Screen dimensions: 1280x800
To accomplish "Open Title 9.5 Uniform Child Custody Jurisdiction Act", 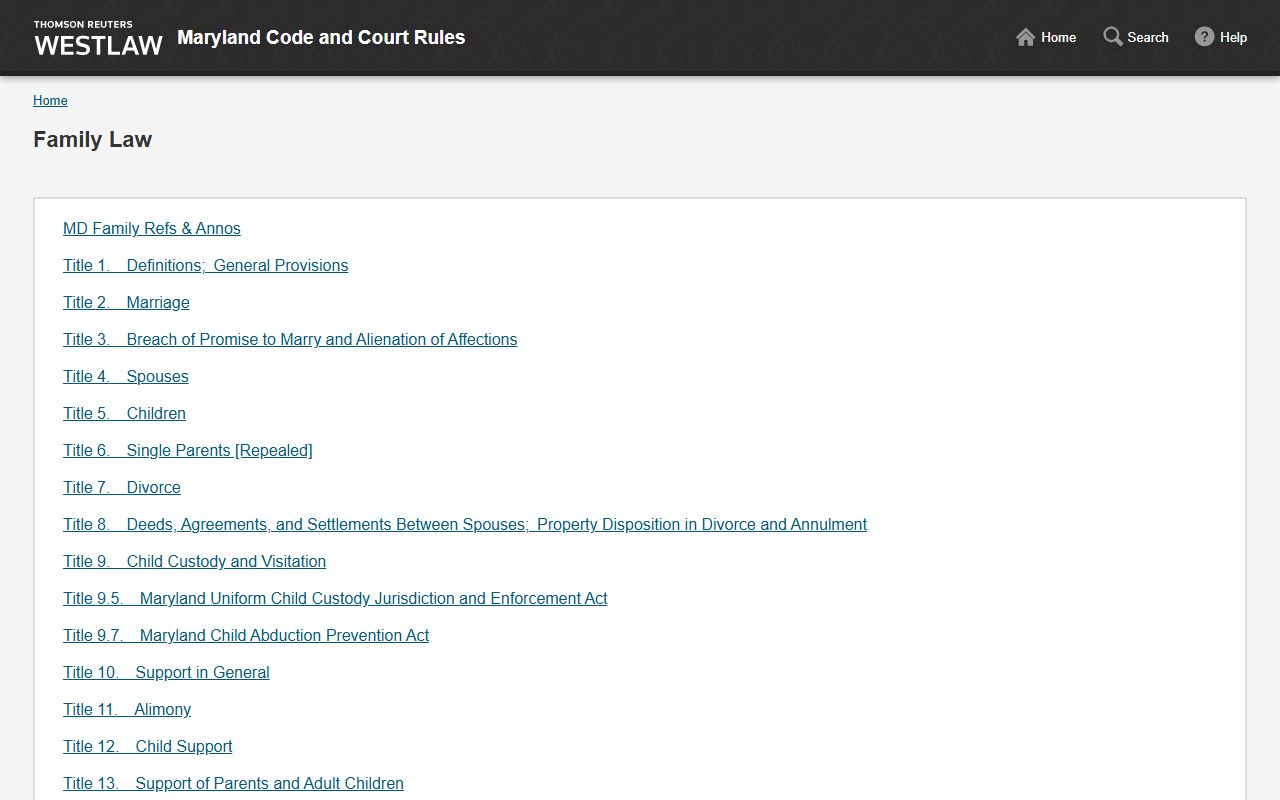I will (335, 599).
